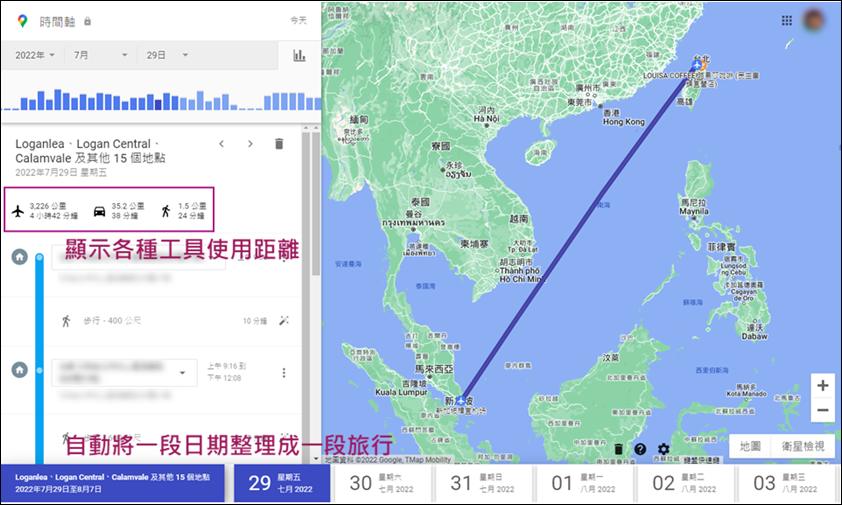Viewport: 842px width, 505px height.
Task: Select the 30 星期六 day tab
Action: pyautogui.click(x=382, y=483)
